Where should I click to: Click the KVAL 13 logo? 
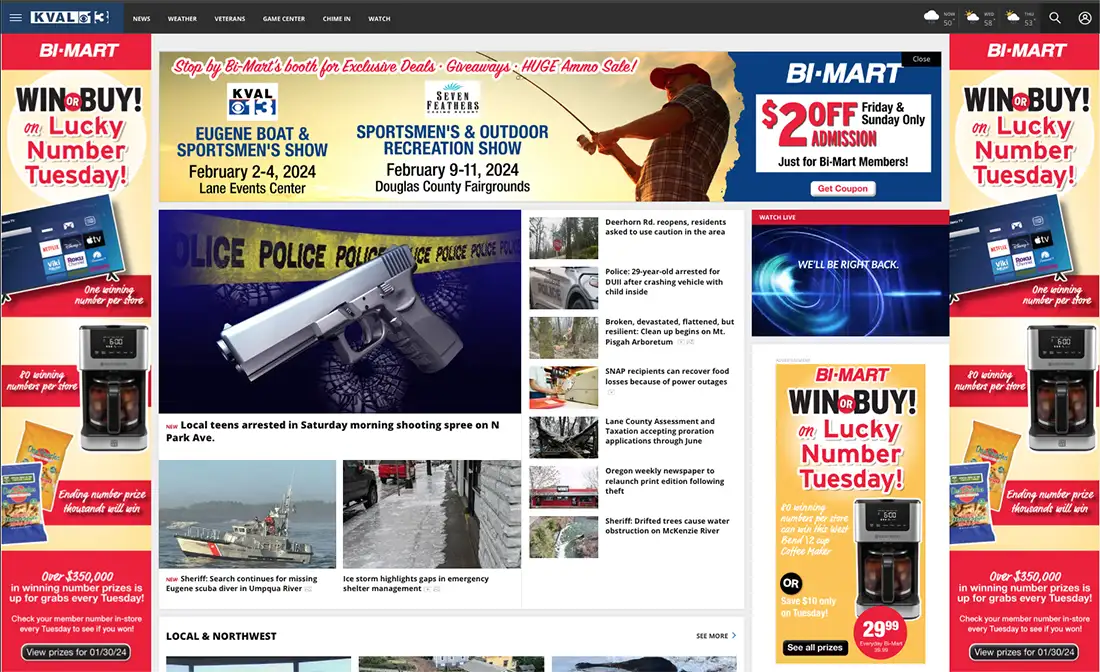click(x=70, y=18)
